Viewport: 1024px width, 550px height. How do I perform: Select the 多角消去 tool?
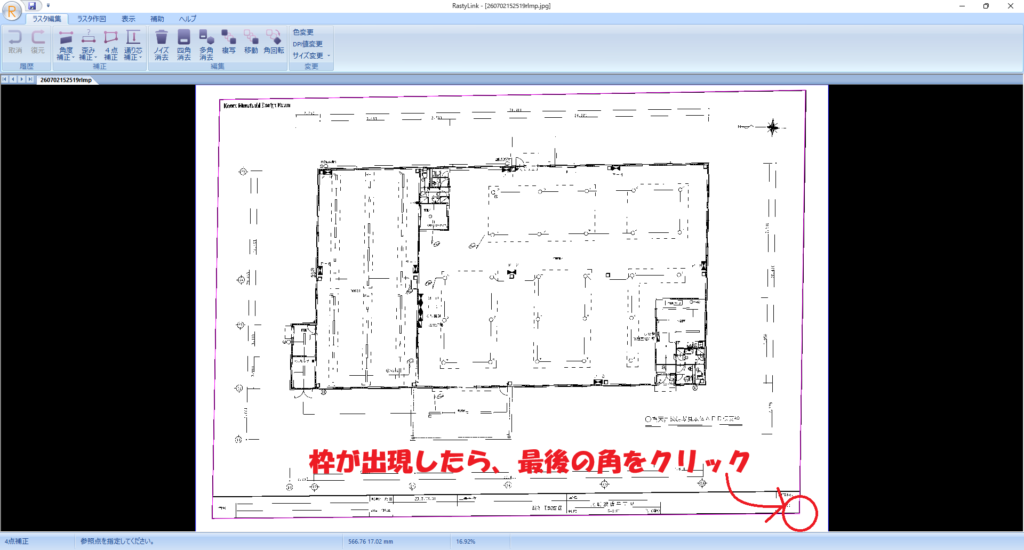[206, 45]
